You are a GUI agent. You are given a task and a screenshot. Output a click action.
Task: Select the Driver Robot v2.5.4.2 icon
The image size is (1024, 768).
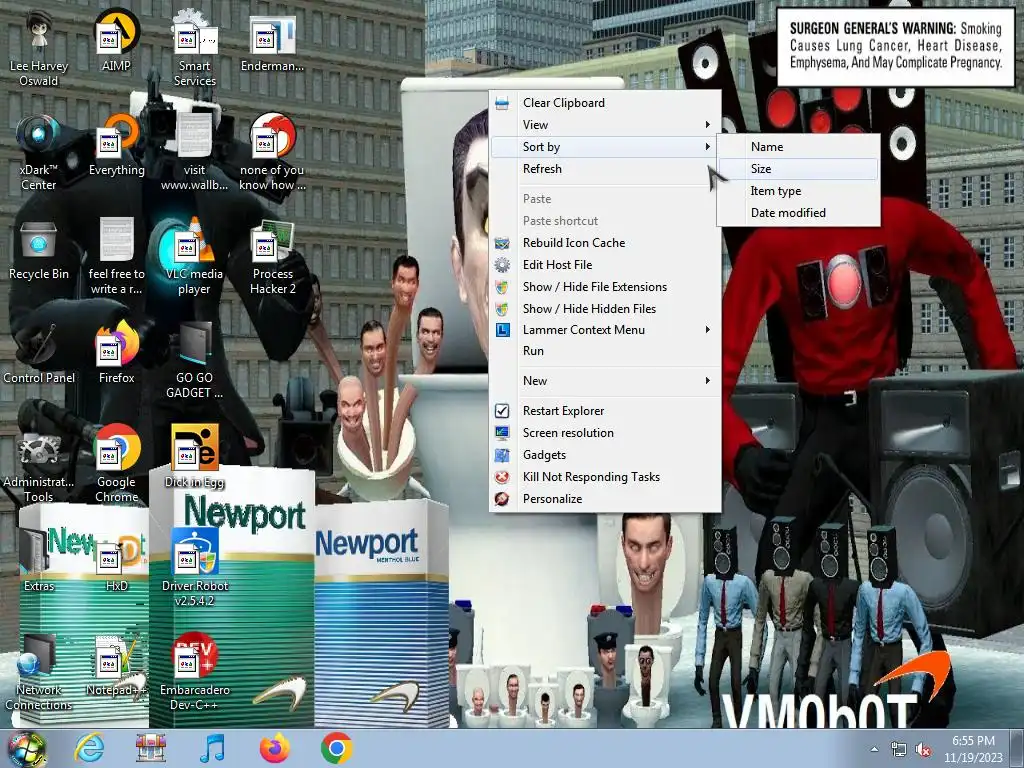point(195,569)
